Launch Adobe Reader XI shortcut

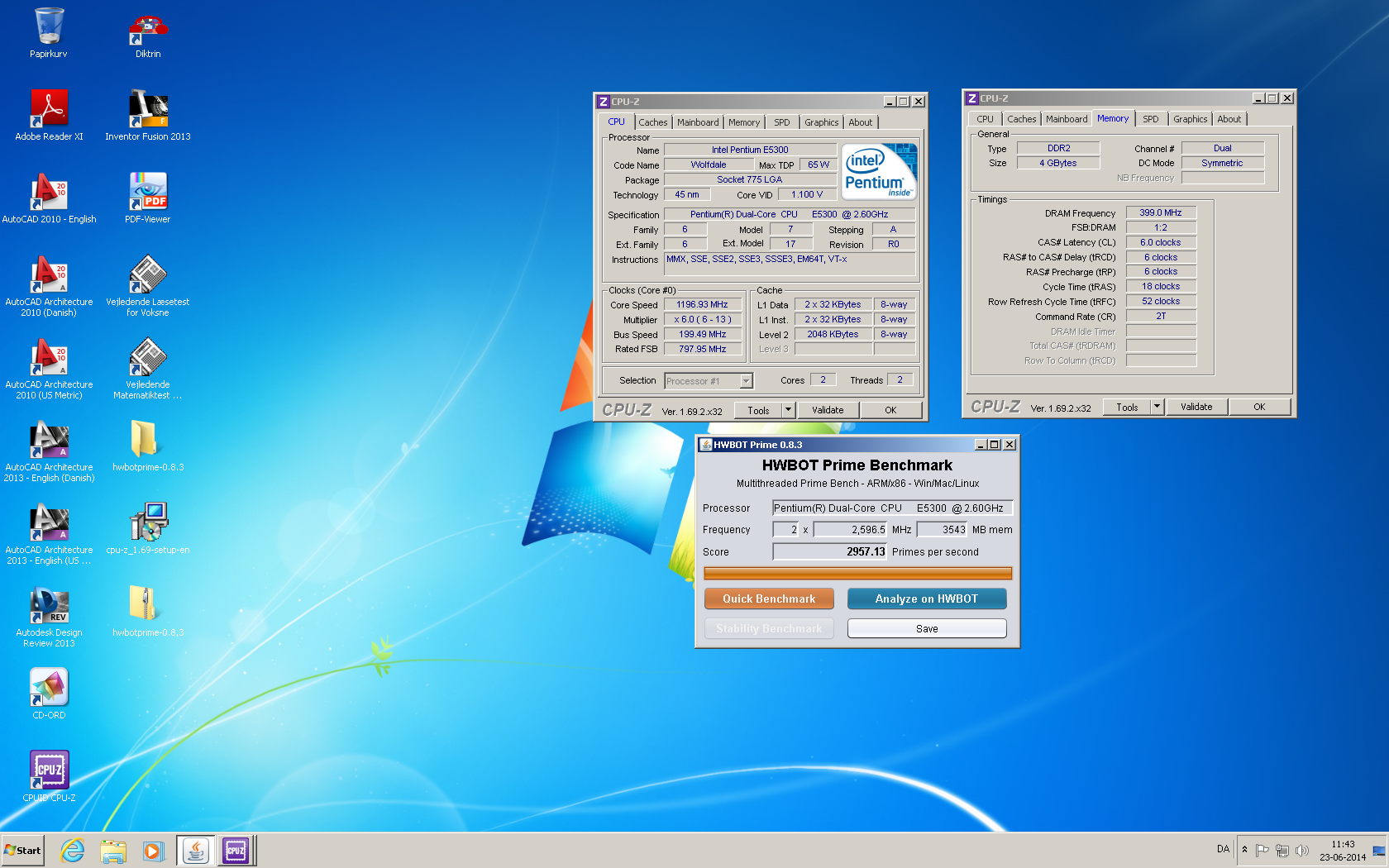(x=49, y=116)
